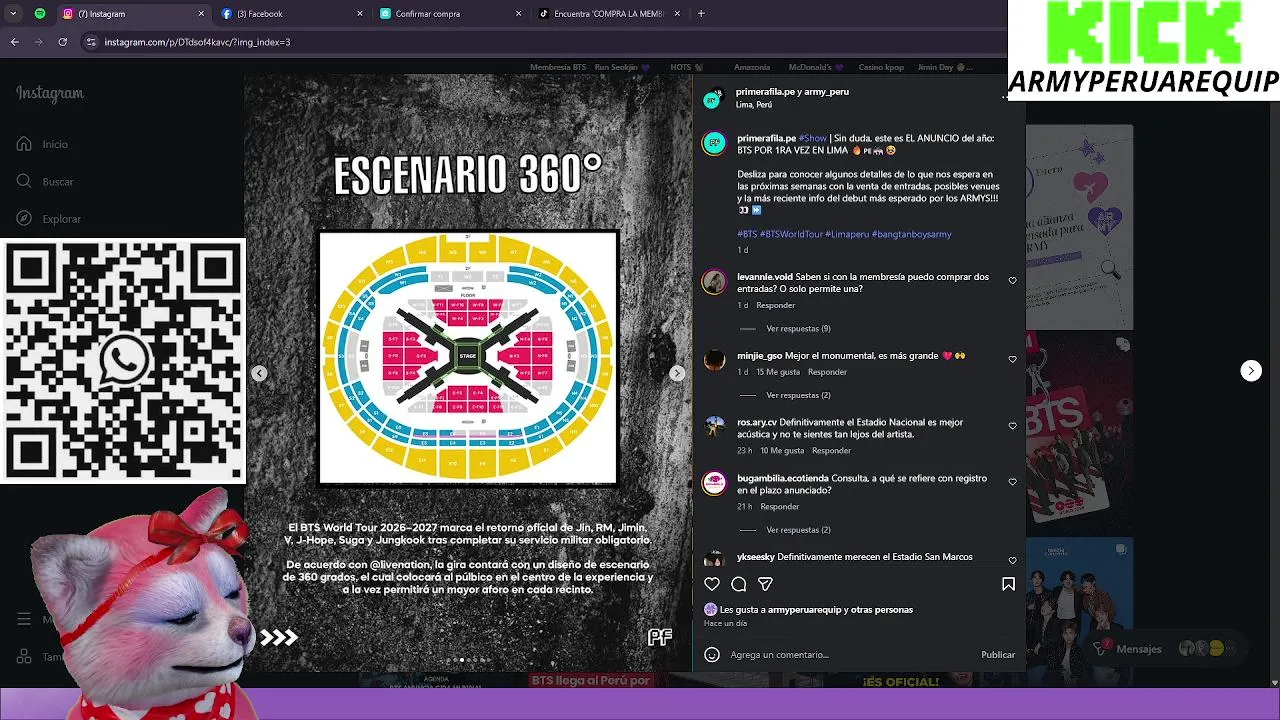Like bugambilia.ecotienda's comment
The height and width of the screenshot is (720, 1280).
[x=1012, y=482]
